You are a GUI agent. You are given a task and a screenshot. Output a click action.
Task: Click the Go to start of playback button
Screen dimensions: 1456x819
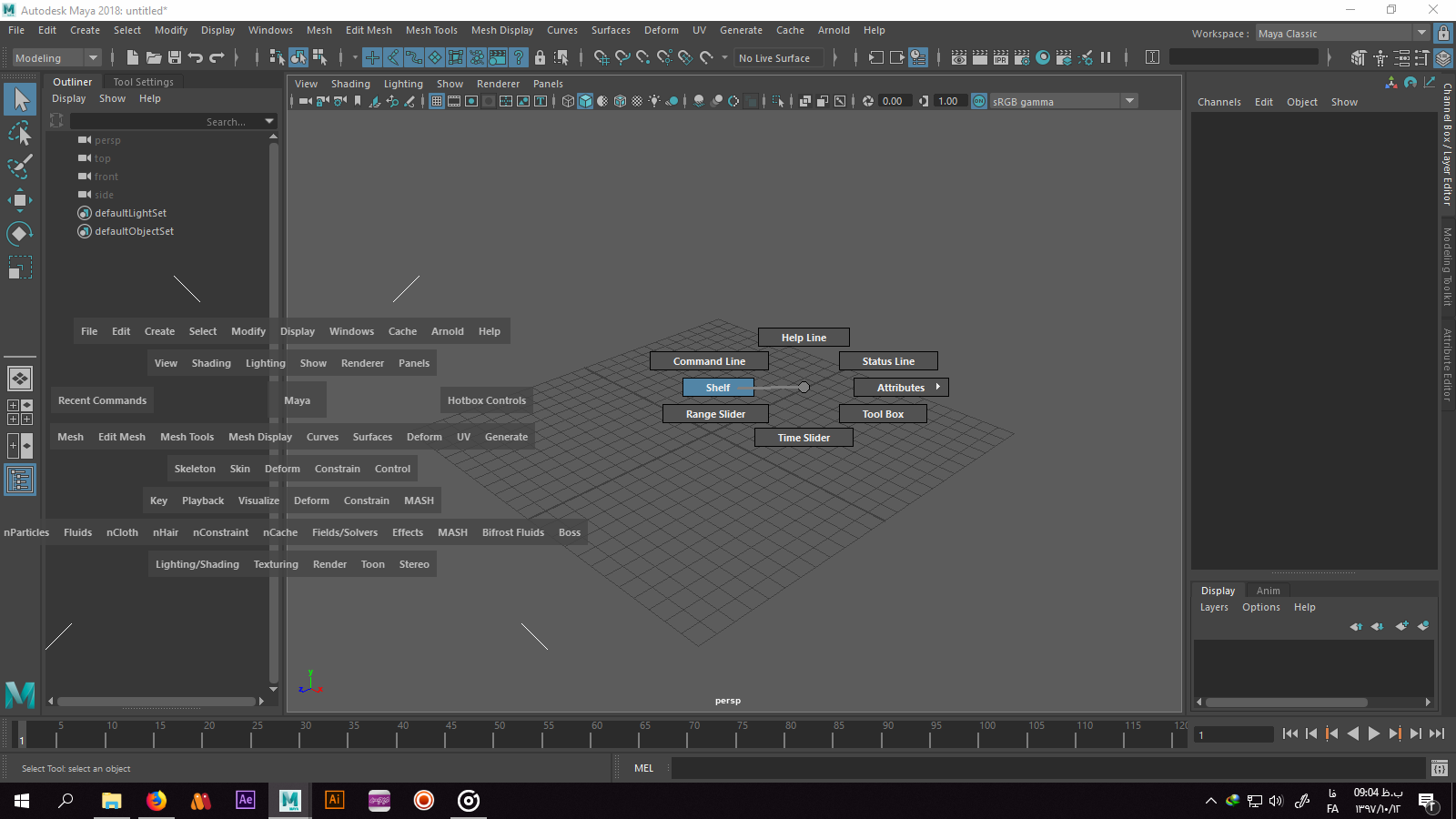pos(1290,733)
